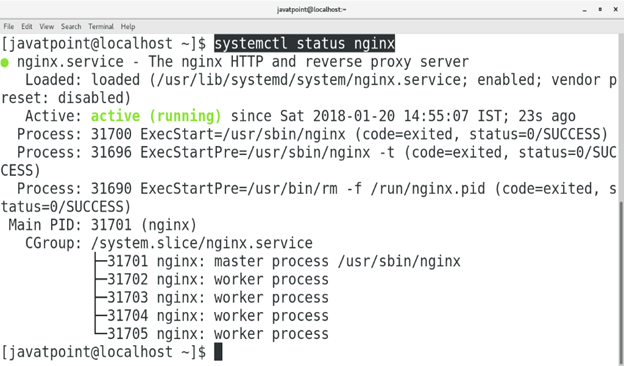Viewport: 624px width, 366px height.
Task: Click the 'CGroup: /system.slice/nginx.service' line
Action: pyautogui.click(x=169, y=243)
